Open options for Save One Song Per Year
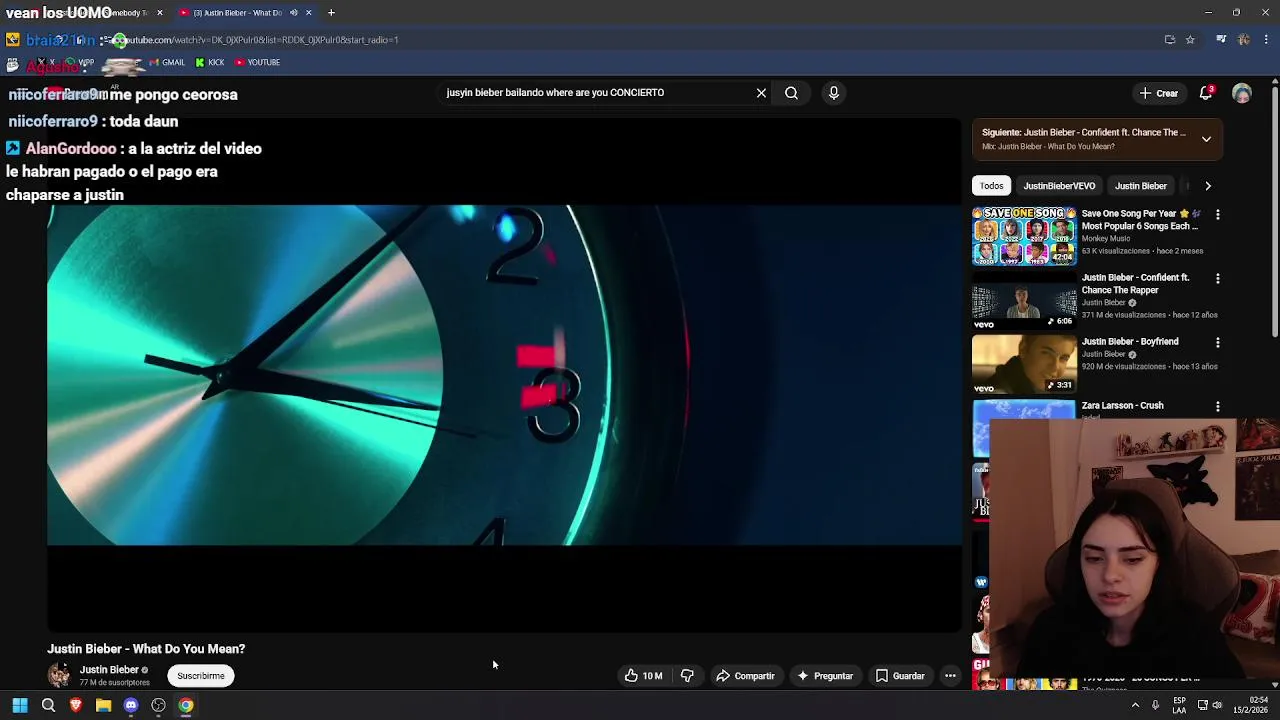The image size is (1280, 720). [1217, 214]
